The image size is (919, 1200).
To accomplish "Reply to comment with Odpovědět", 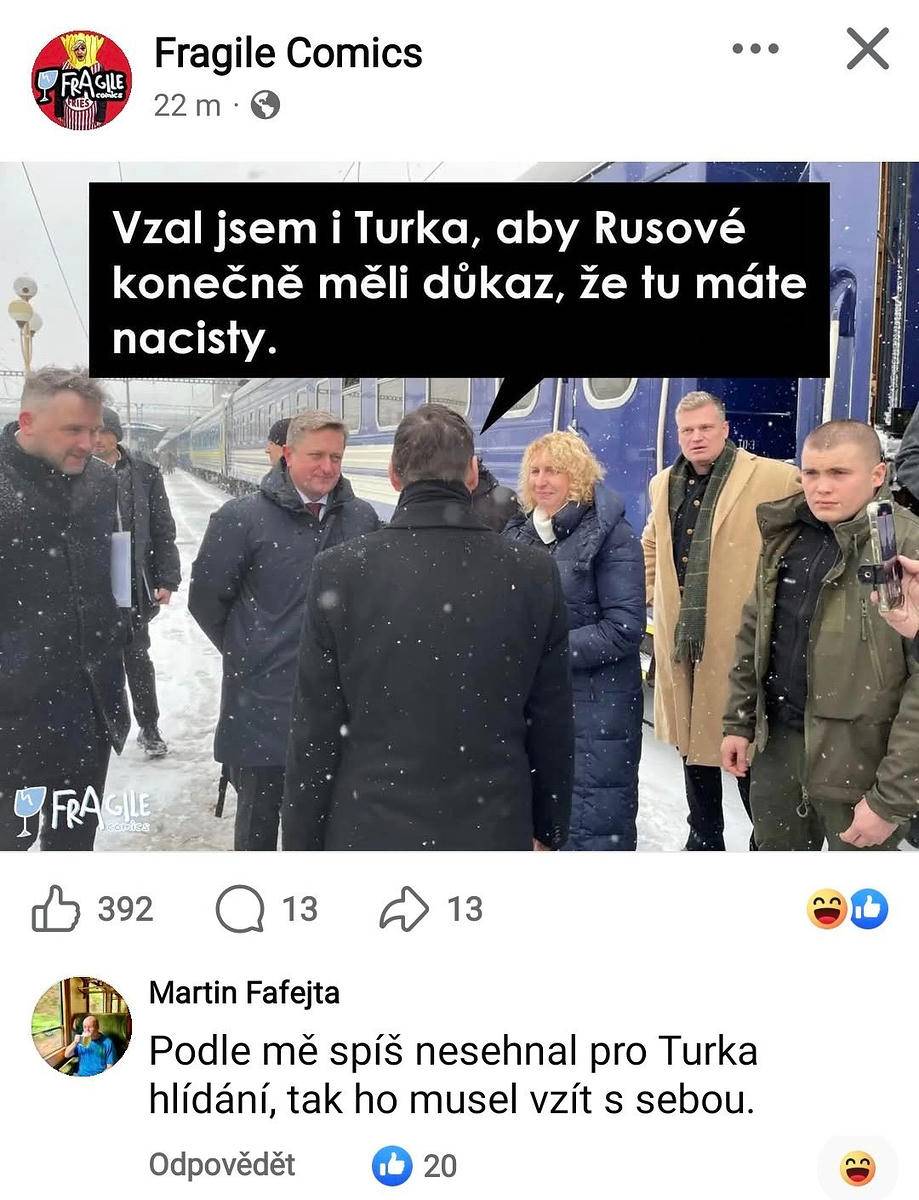I will 222,1165.
